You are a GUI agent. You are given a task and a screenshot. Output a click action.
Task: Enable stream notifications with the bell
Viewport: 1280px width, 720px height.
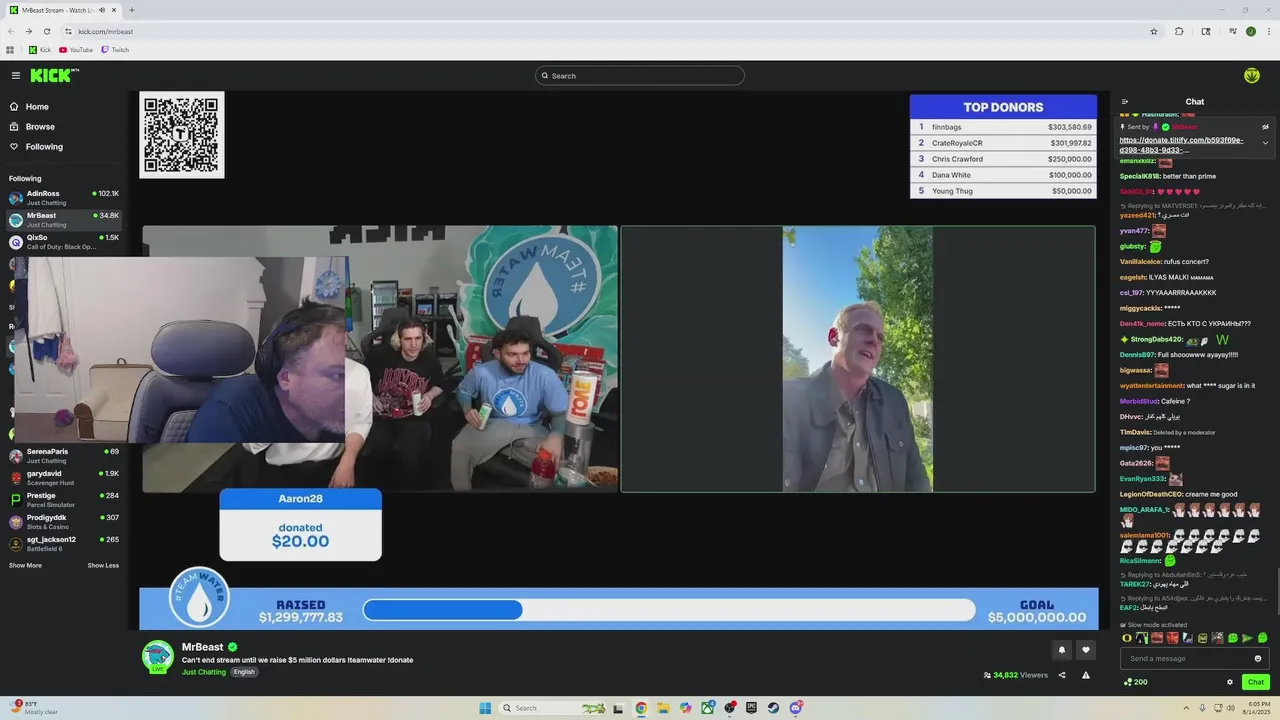pyautogui.click(x=1062, y=650)
